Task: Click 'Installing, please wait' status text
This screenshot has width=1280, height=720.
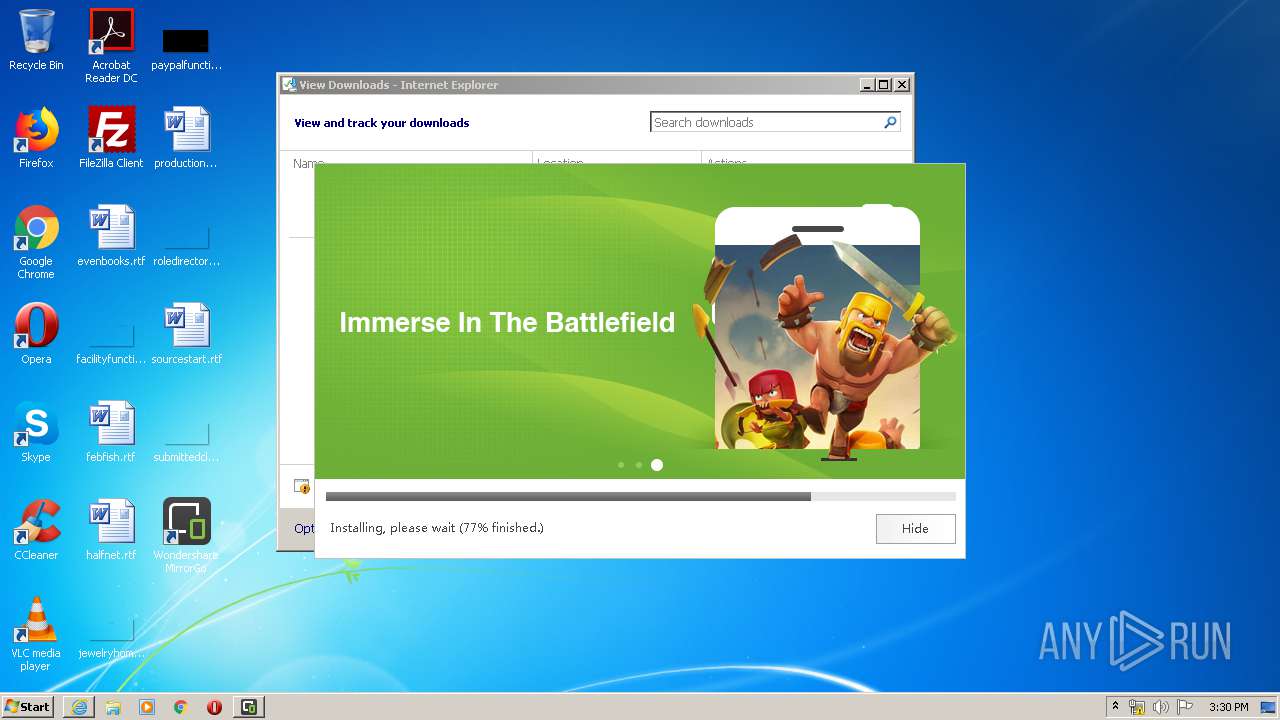Action: (x=437, y=528)
